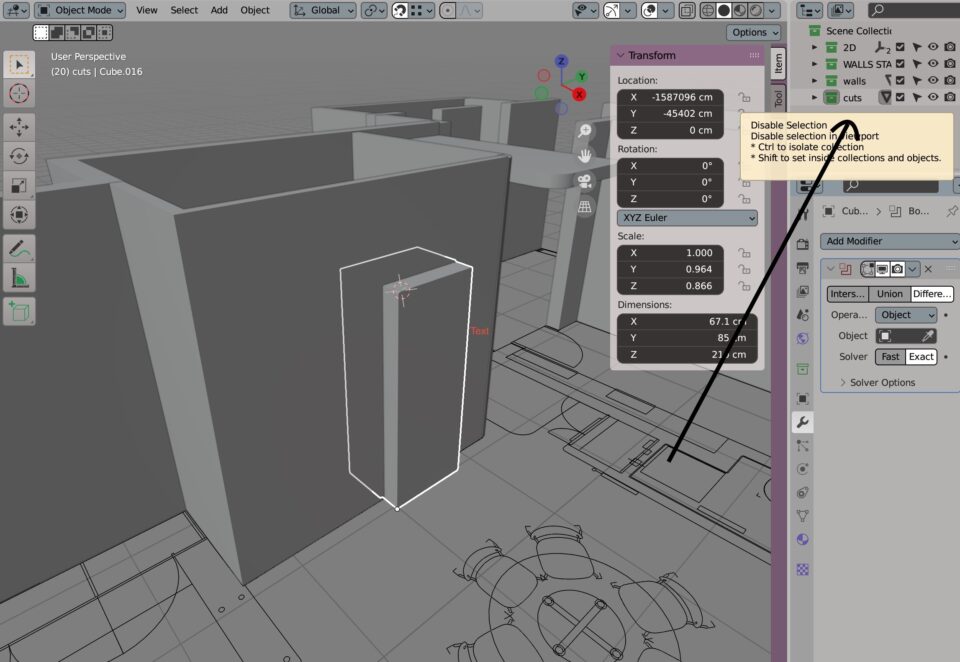Open the Object Mode dropdown
960x662 pixels.
pos(81,10)
